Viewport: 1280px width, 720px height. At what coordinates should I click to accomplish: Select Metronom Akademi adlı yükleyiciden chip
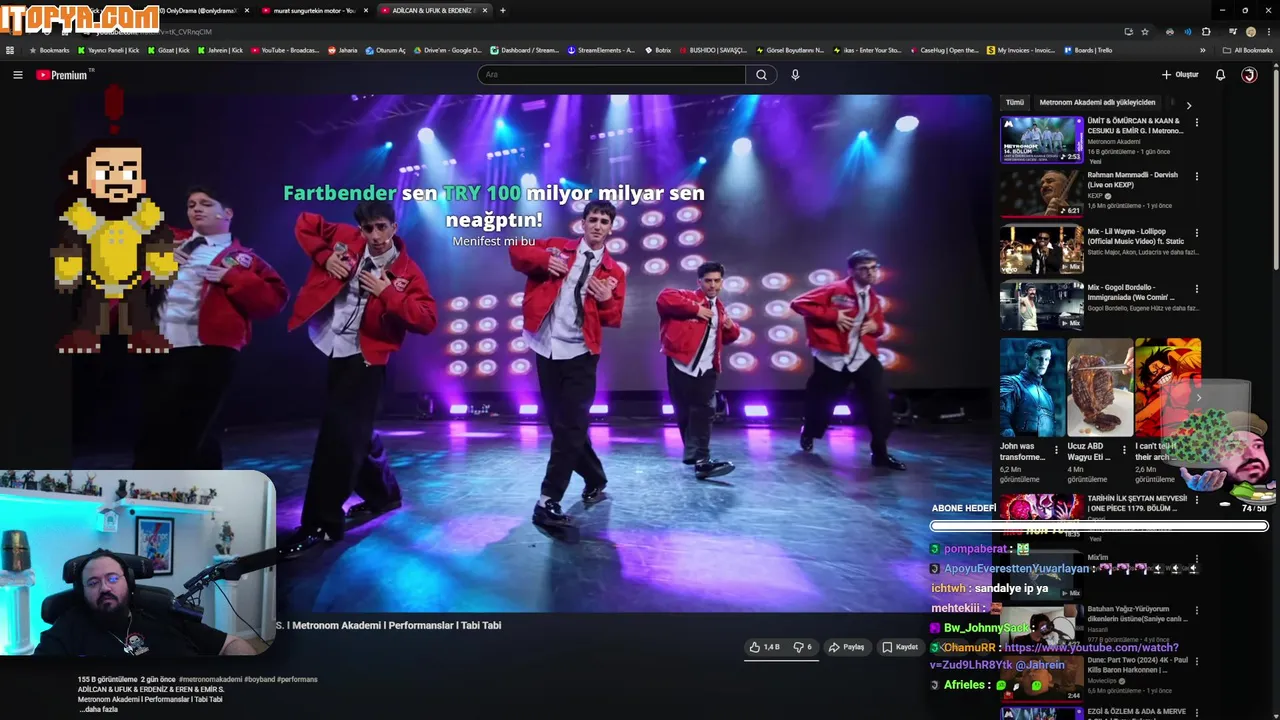point(1097,102)
